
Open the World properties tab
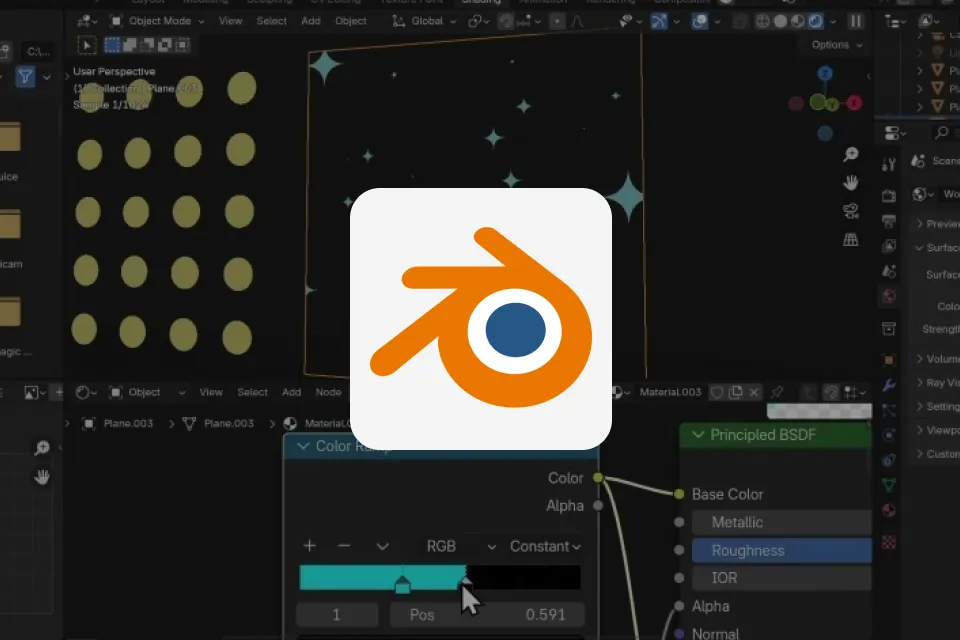889,296
